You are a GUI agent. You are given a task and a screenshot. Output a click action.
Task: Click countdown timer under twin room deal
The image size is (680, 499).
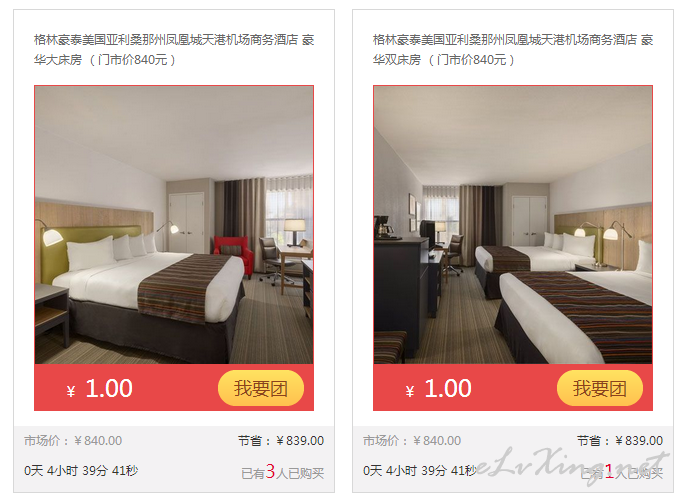(420, 470)
